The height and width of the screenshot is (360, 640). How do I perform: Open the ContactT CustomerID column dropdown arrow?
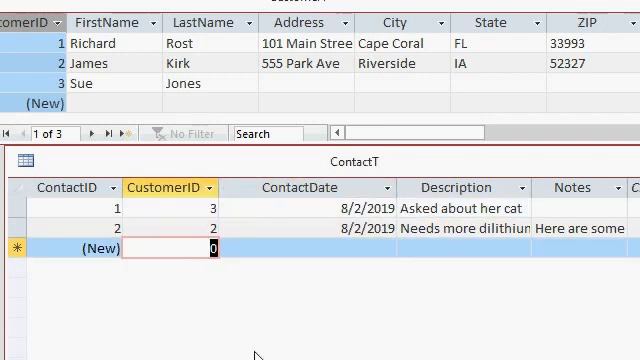point(209,188)
